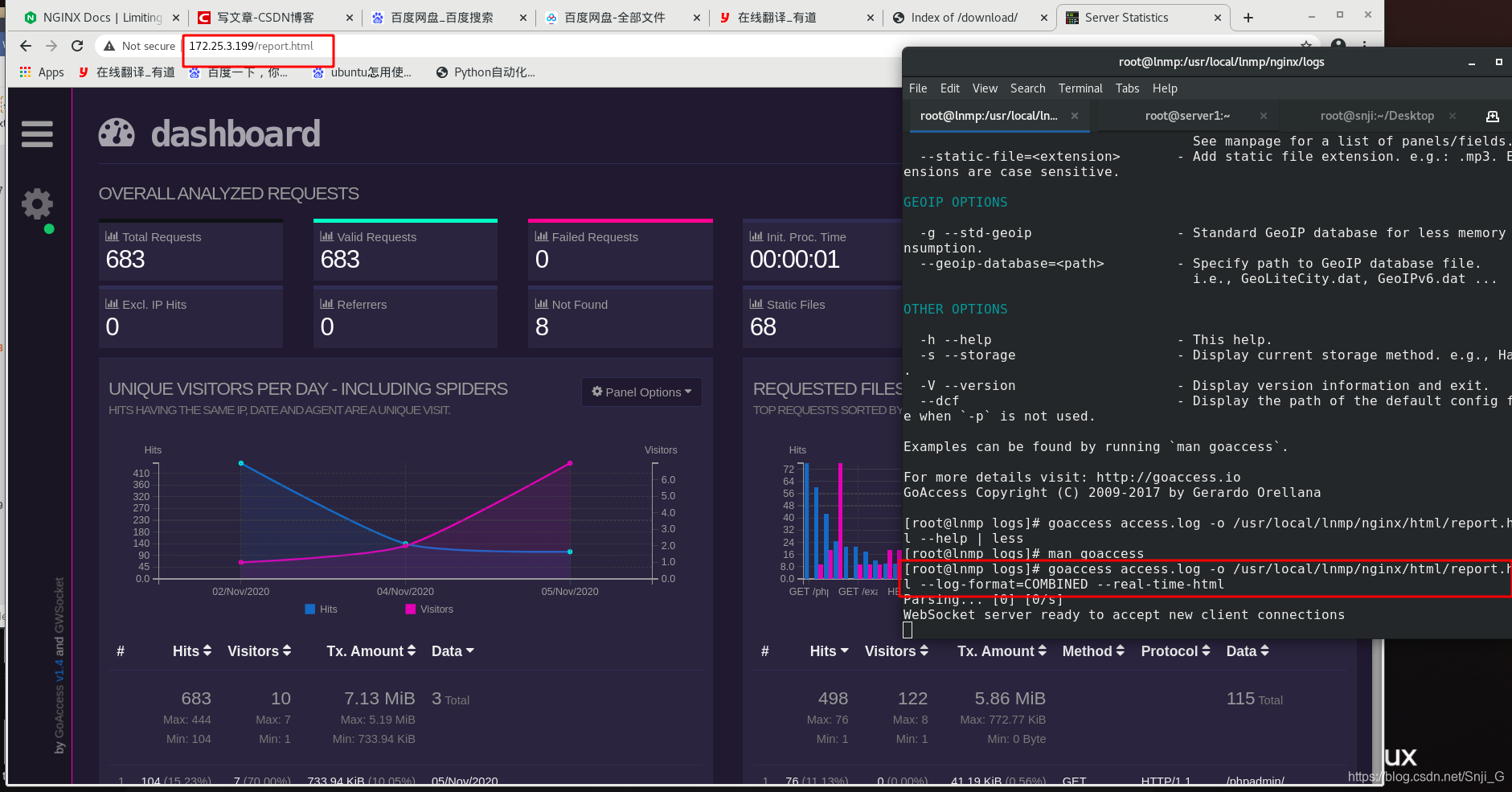Screen dimensions: 1512x792
Task: Open Panel Options for unique visitors
Action: point(641,392)
